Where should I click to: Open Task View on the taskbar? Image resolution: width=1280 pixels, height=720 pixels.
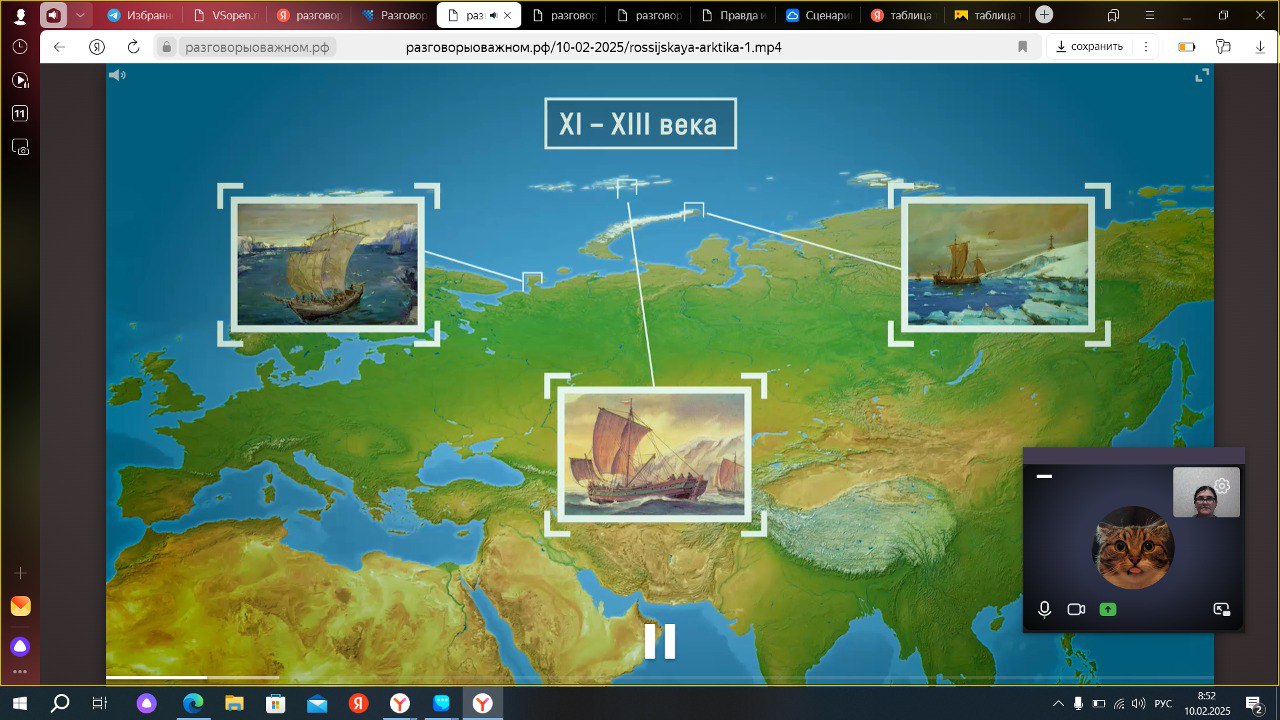pyautogui.click(x=100, y=703)
